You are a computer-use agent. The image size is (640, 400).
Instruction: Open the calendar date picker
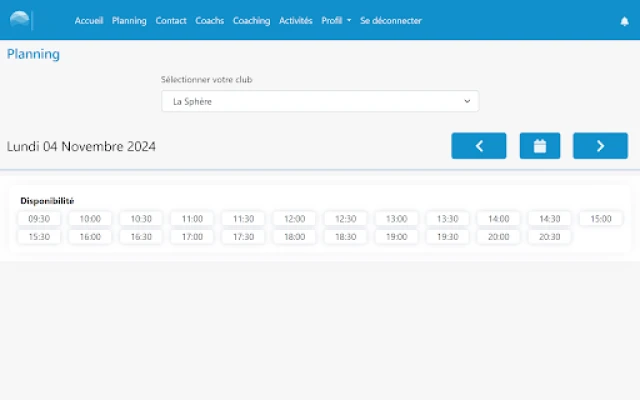pos(540,146)
